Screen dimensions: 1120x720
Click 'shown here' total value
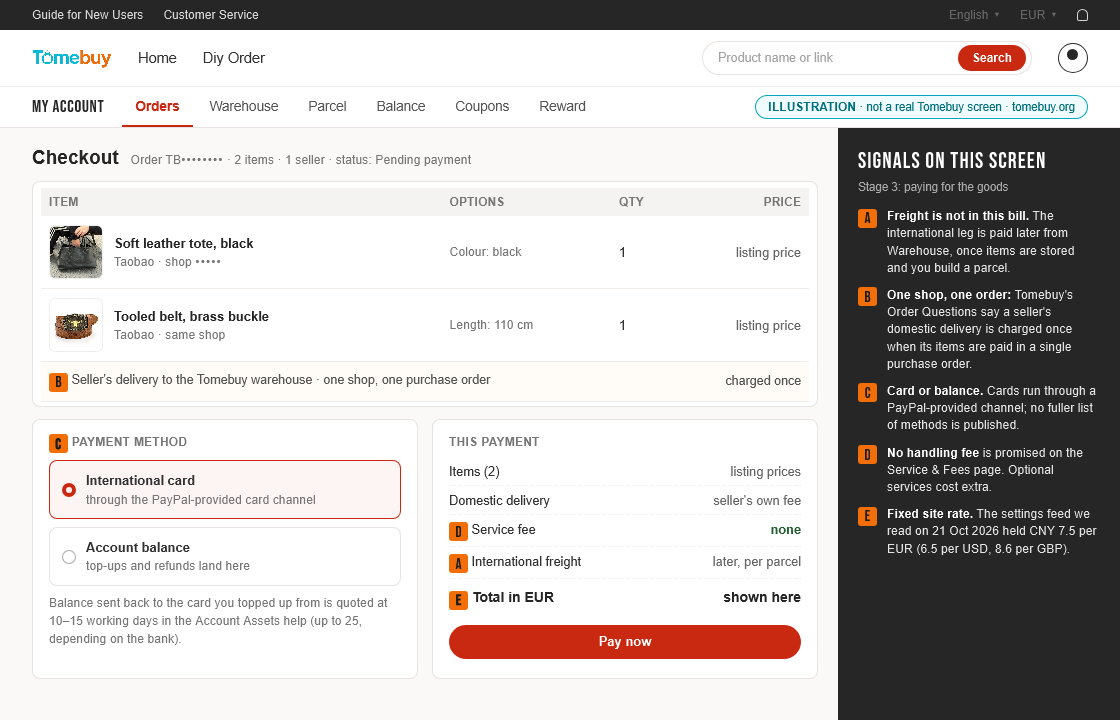coord(762,598)
